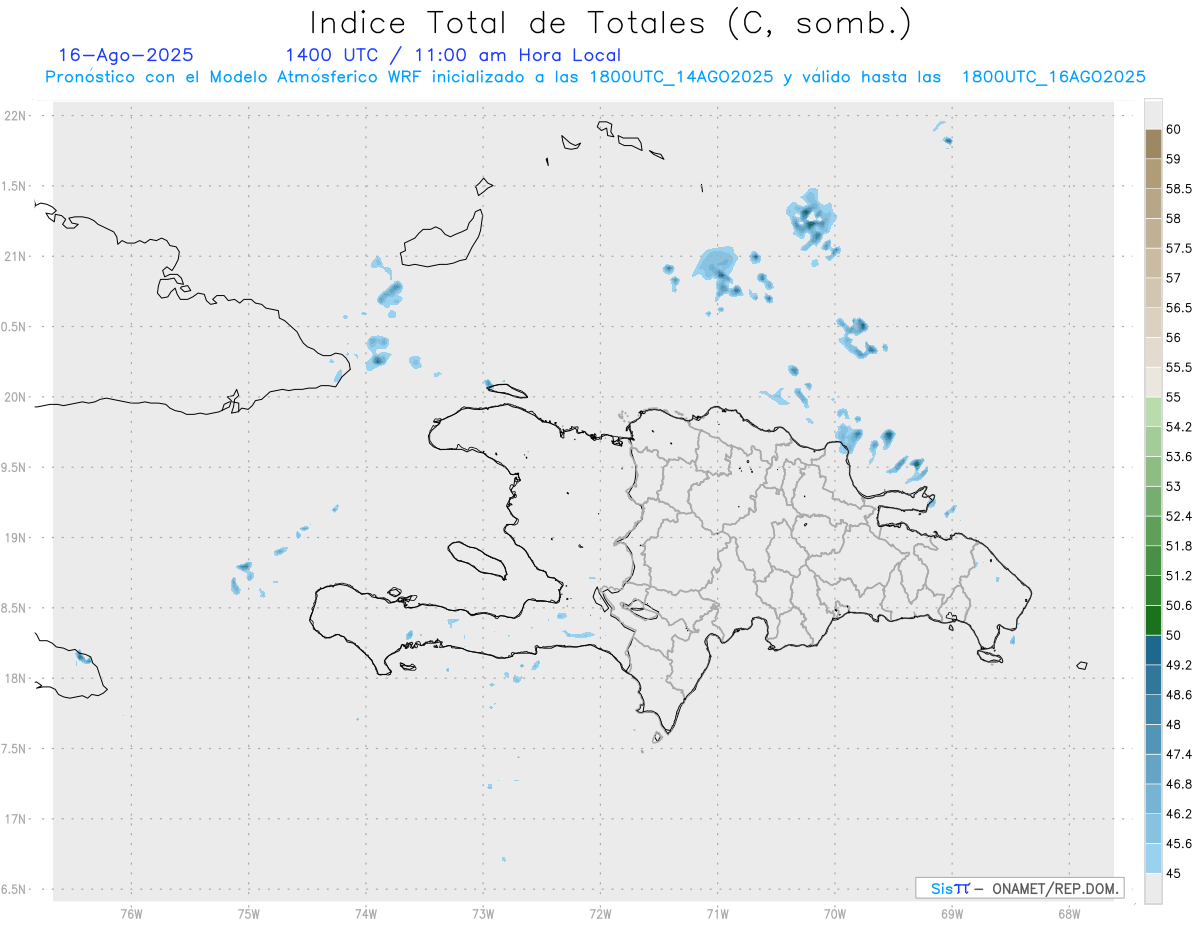The width and height of the screenshot is (1200, 927).
Task: Click the colorbar value 49.2
Action: (1178, 665)
